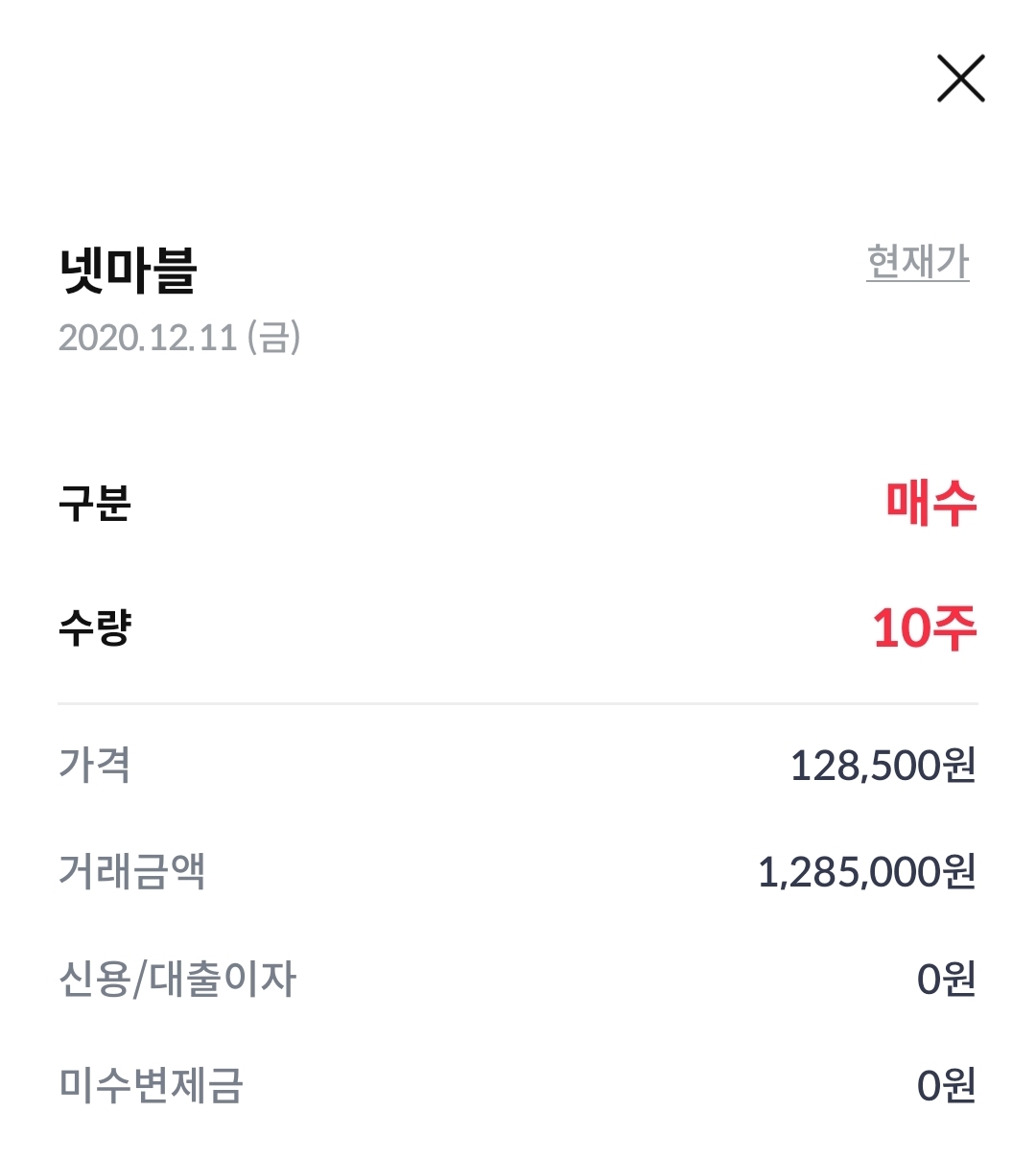The height and width of the screenshot is (1159, 1036).
Task: Tap the (금) weekday indicator
Action: click(x=274, y=338)
